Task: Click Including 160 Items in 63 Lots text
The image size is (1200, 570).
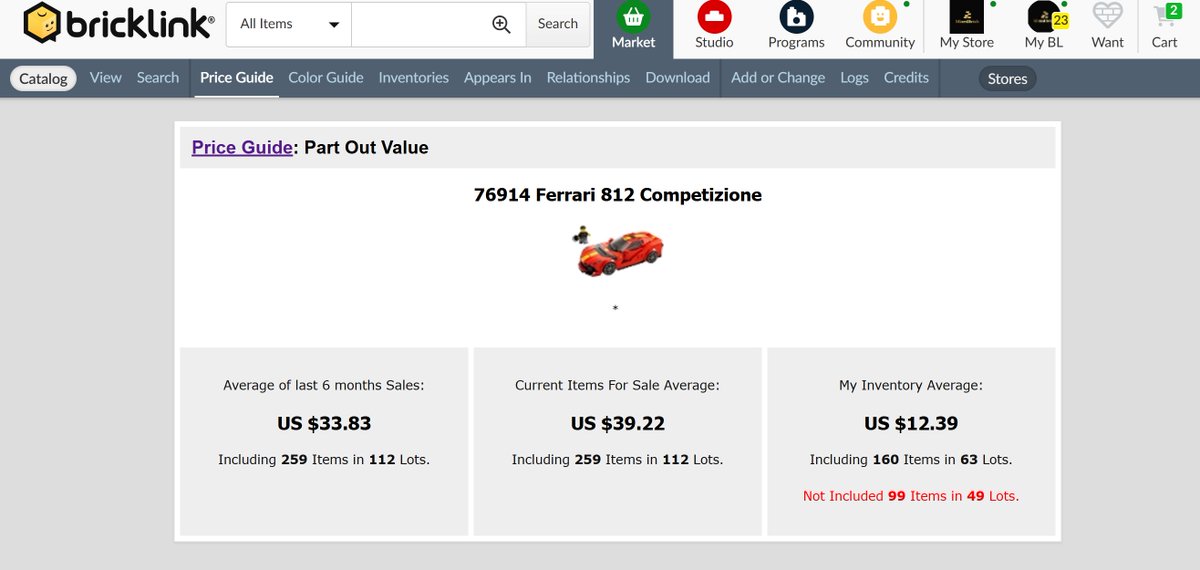Action: pyautogui.click(x=911, y=460)
